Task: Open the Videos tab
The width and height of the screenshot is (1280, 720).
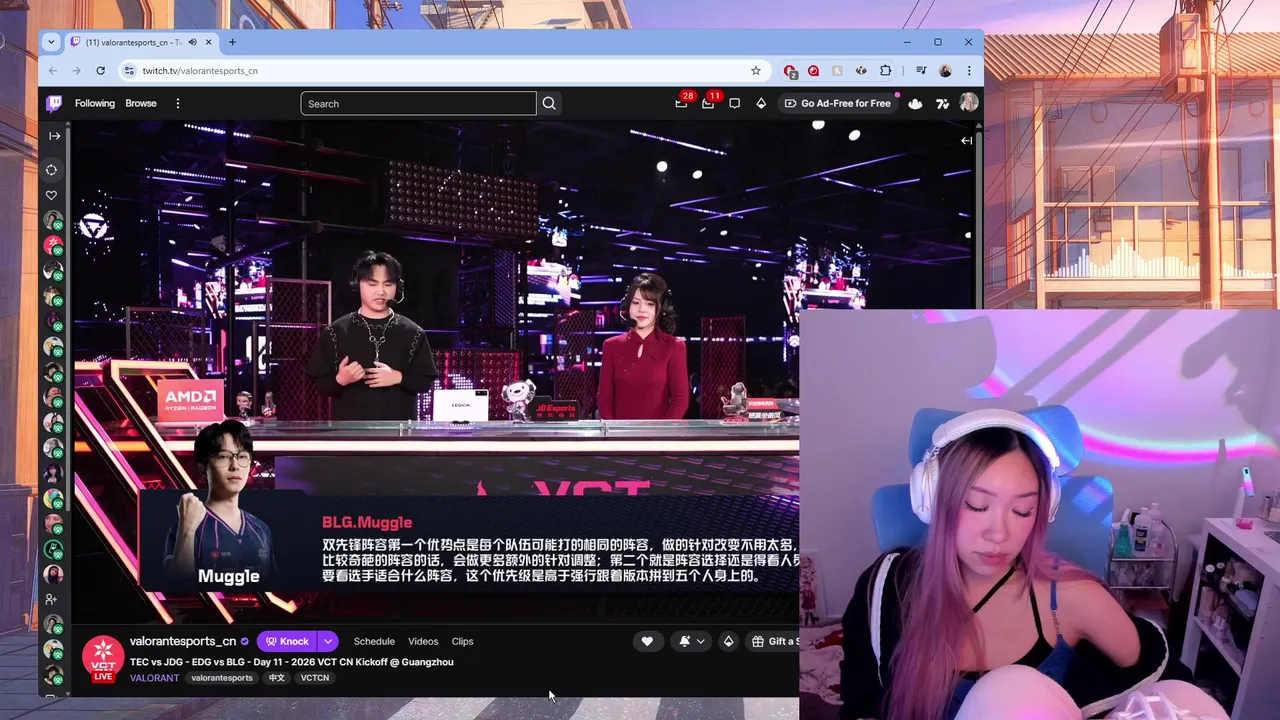Action: (423, 641)
